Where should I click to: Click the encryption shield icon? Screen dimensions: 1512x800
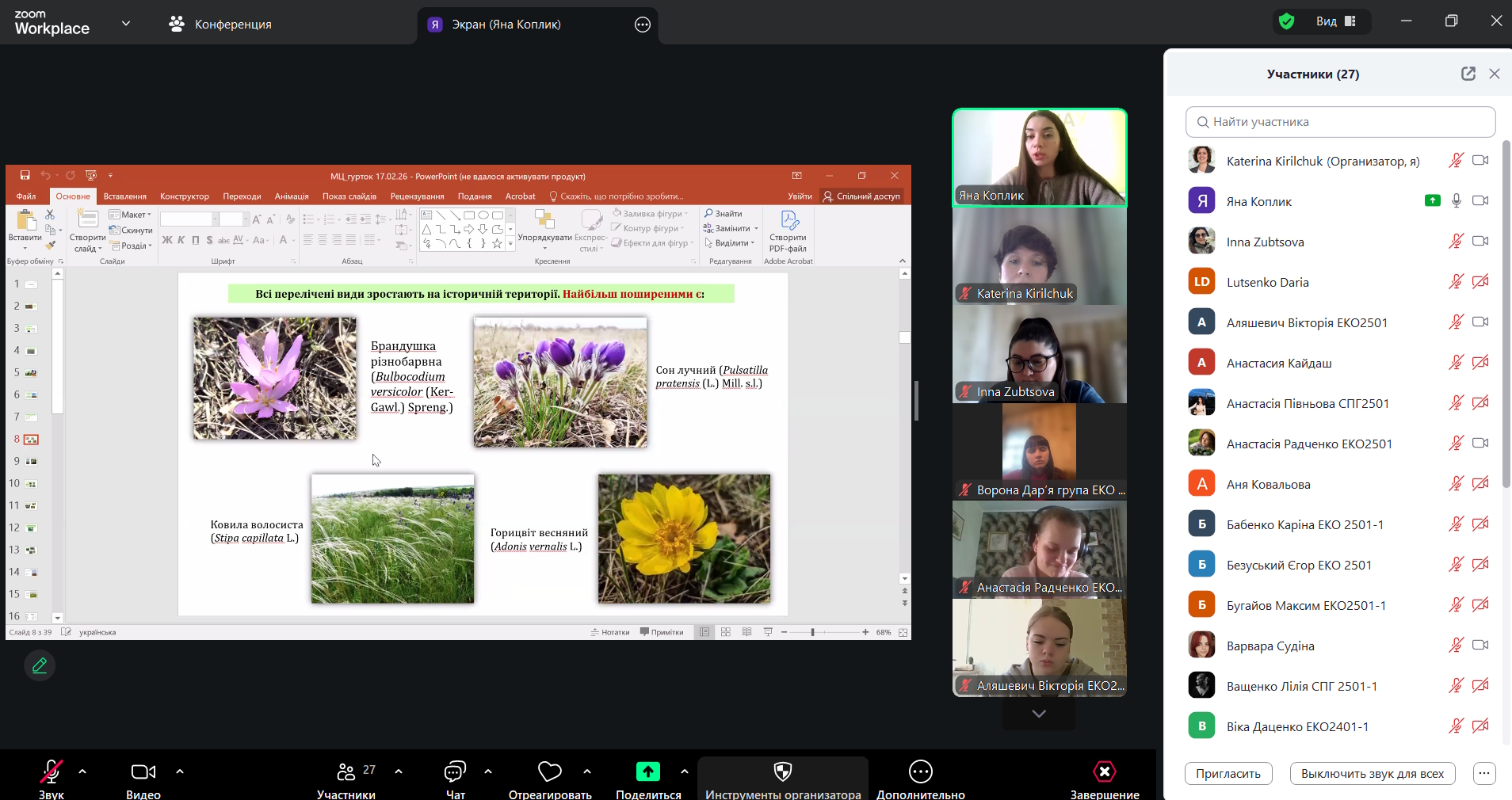[x=1286, y=21]
